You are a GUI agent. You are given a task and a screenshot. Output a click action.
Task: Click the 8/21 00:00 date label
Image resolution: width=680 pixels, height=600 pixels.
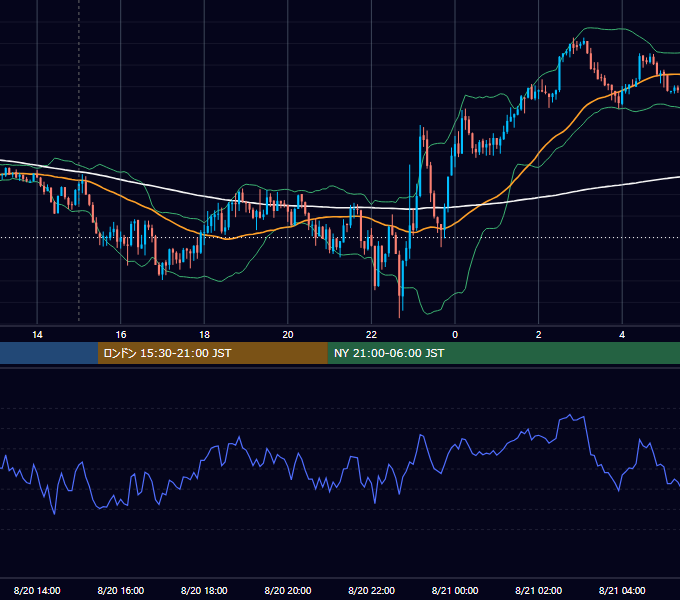click(x=455, y=590)
